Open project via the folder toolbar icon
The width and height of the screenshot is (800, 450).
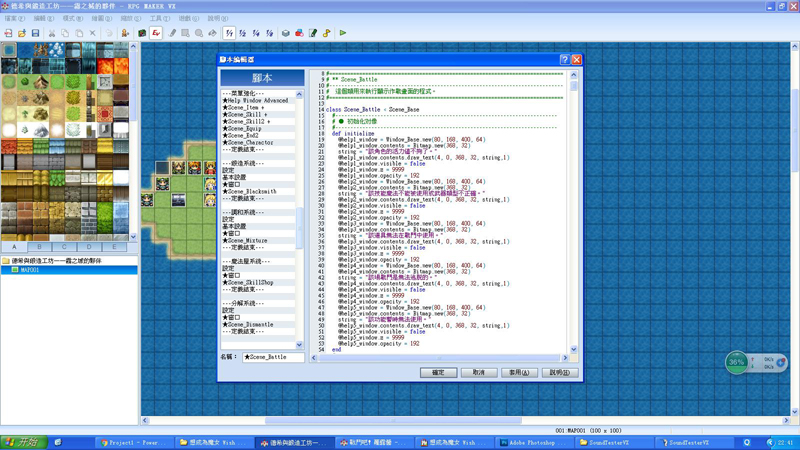[x=22, y=33]
